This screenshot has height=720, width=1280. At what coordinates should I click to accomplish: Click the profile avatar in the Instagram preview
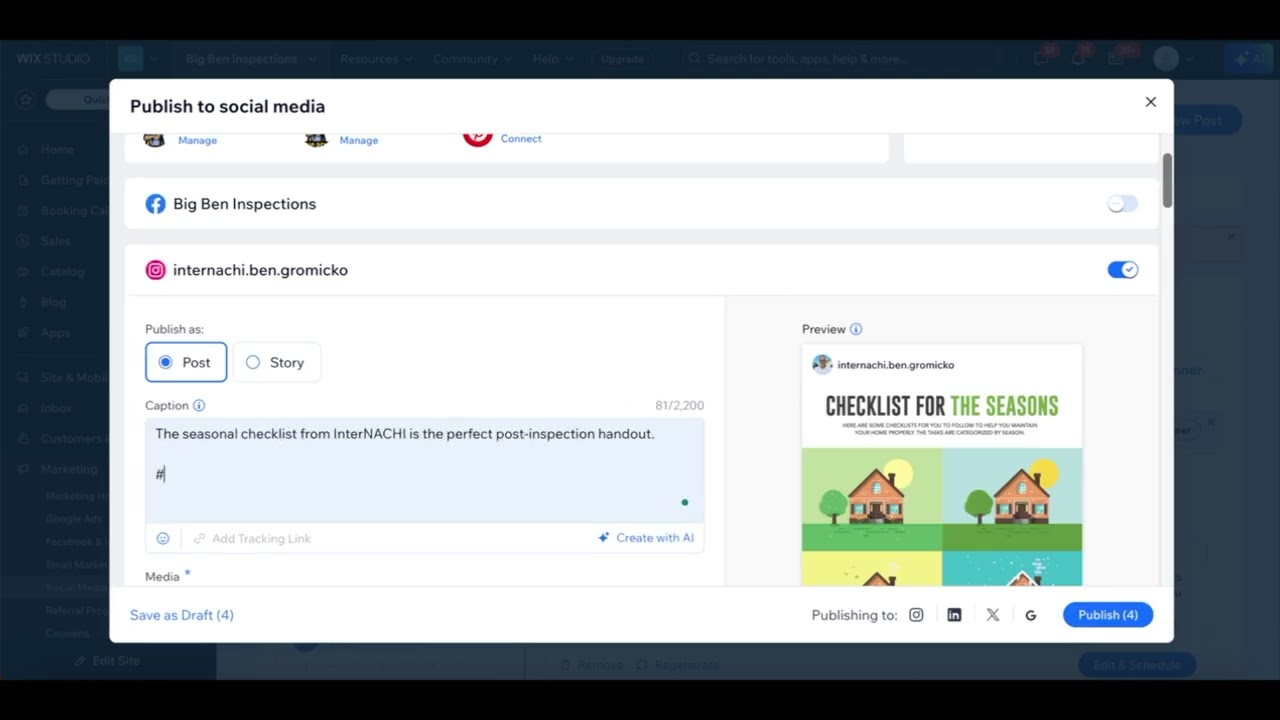point(822,365)
